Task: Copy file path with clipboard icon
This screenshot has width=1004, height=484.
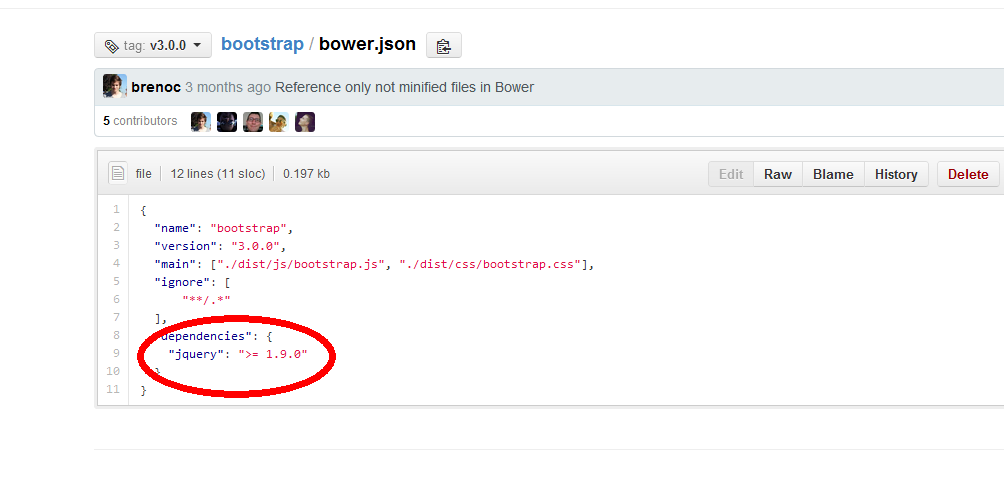Action: (443, 46)
